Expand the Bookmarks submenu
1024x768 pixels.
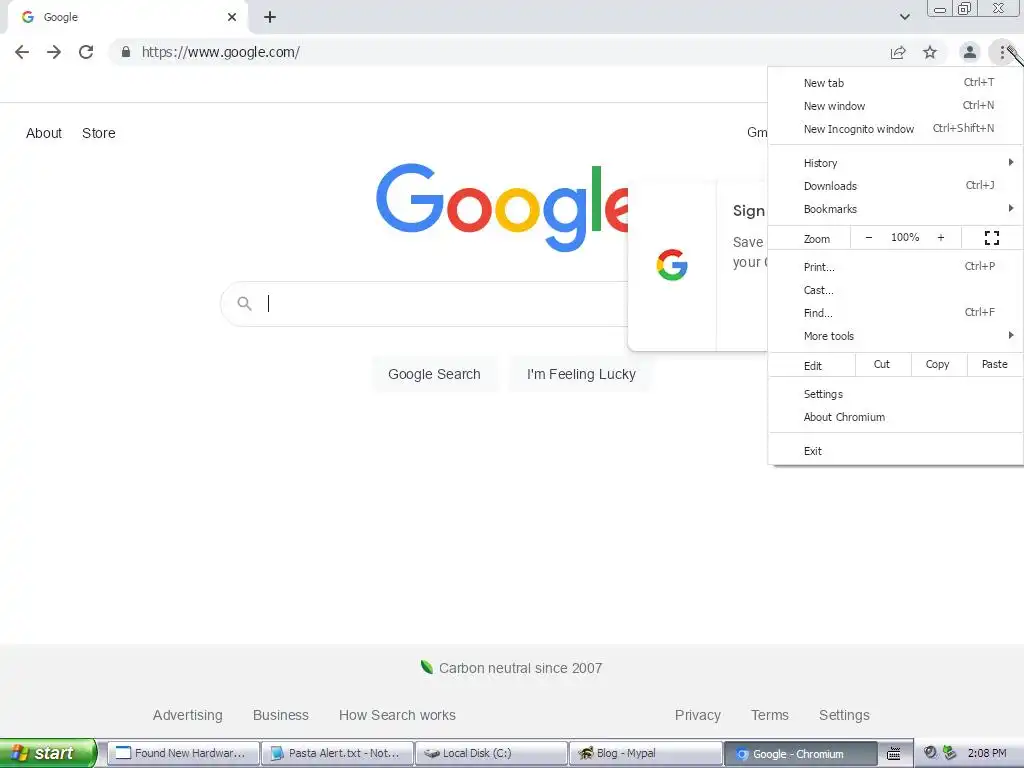coord(895,209)
